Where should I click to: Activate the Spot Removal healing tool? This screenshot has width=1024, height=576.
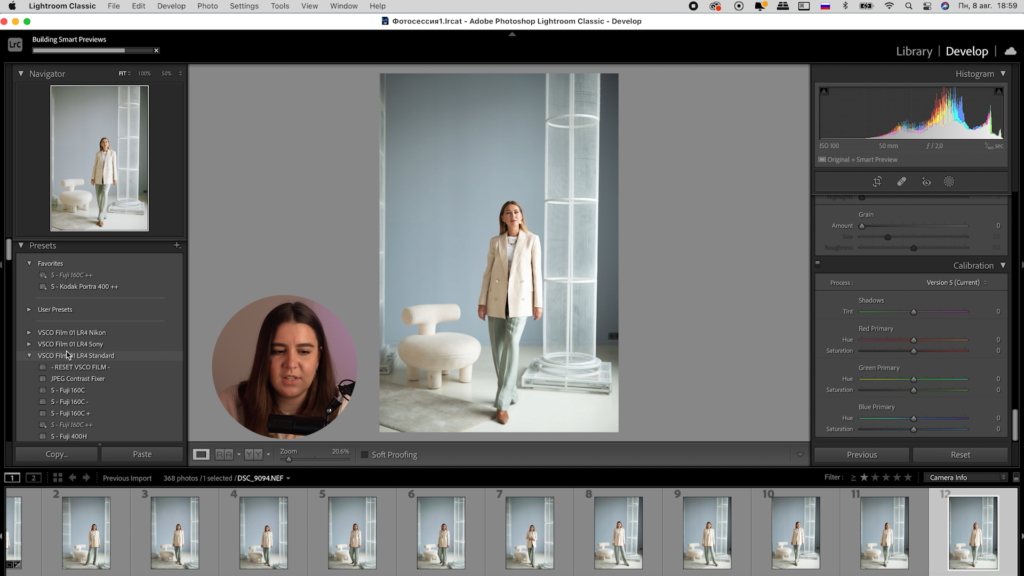coord(901,182)
